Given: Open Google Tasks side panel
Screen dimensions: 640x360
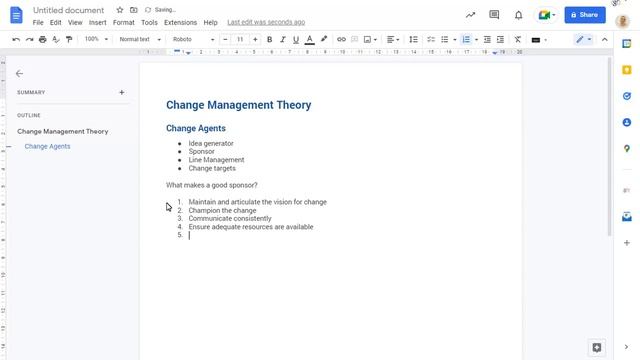Looking at the screenshot, I should (627, 96).
